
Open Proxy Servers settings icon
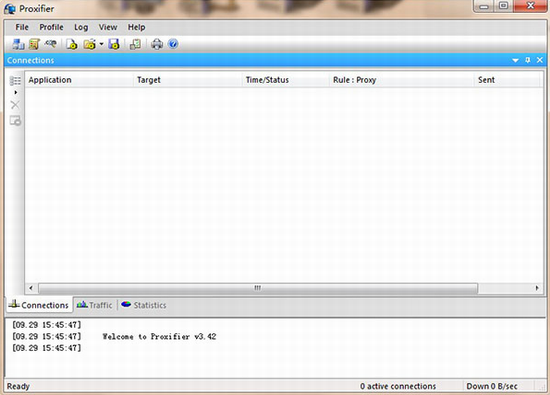pyautogui.click(x=18, y=44)
